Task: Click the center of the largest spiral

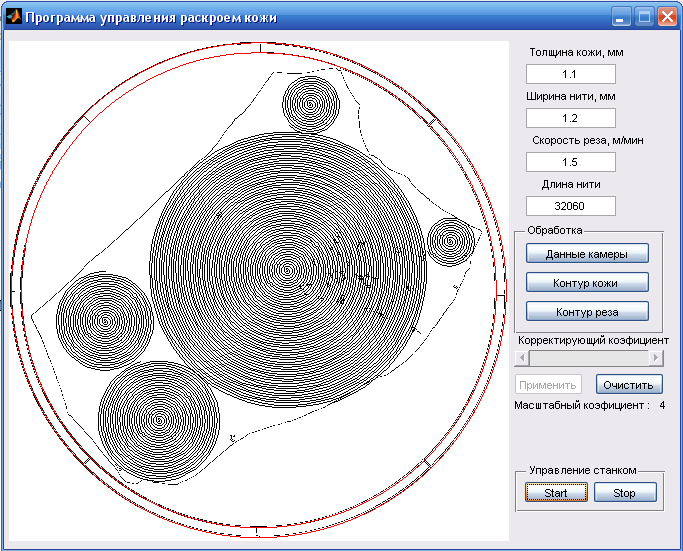Action: 287,268
